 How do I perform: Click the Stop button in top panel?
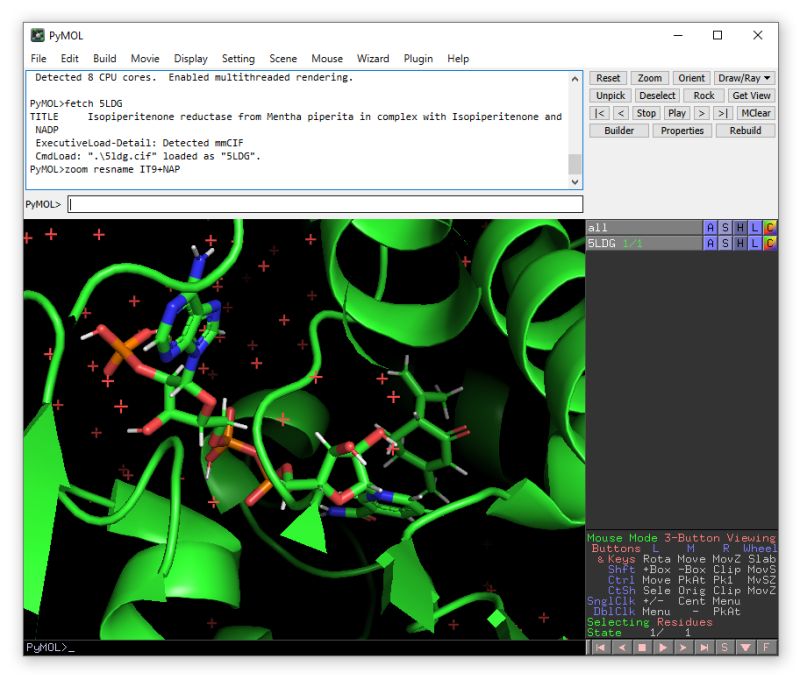[x=646, y=113]
